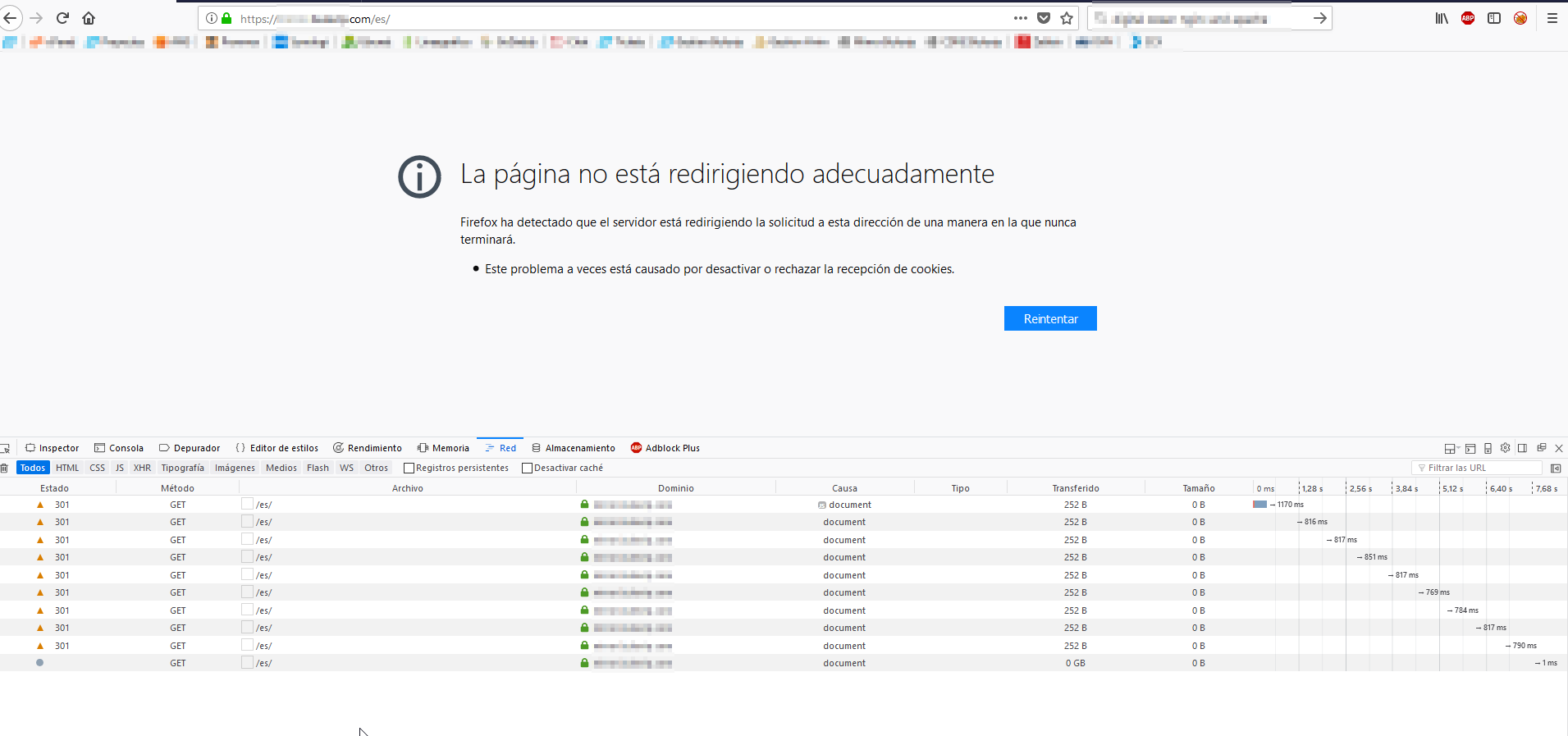Toggle the network details pane icon

[1556, 468]
